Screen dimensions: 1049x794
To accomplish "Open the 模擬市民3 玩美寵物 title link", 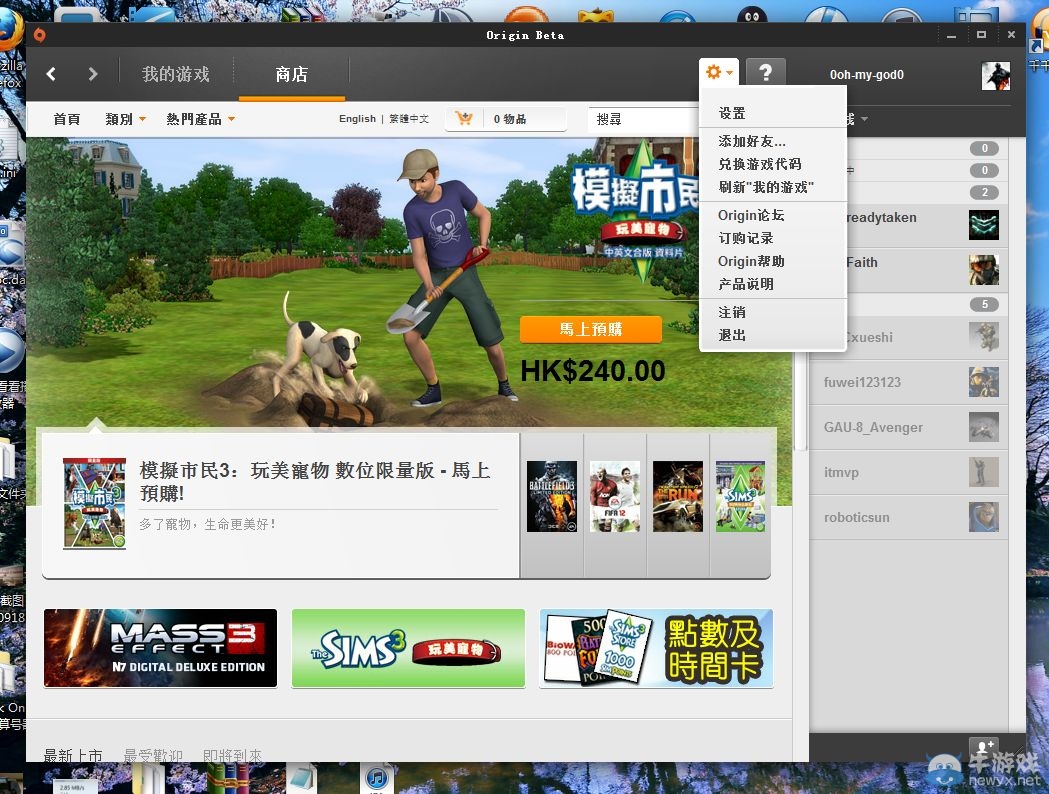I will click(315, 482).
